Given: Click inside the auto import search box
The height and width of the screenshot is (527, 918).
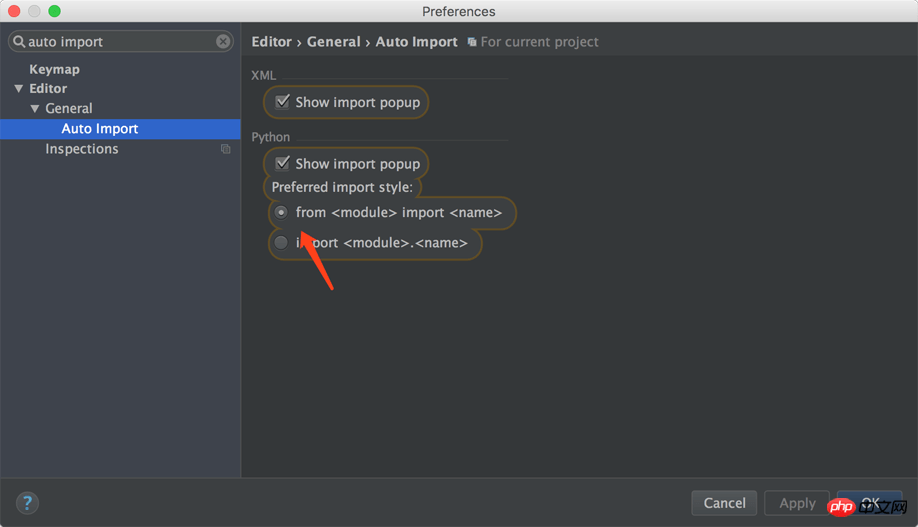Looking at the screenshot, I should point(120,42).
